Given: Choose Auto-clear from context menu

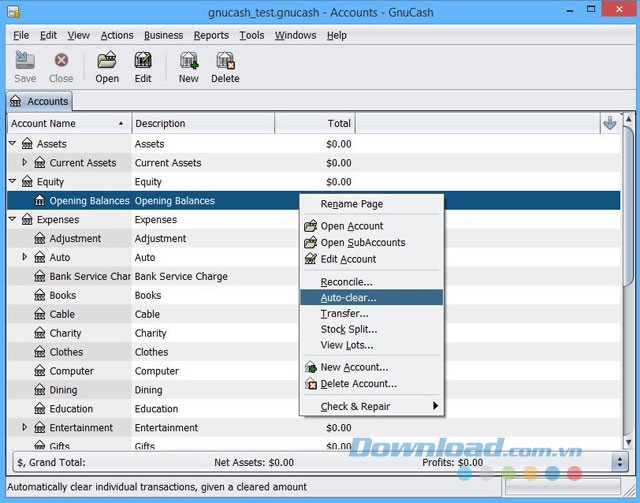Looking at the screenshot, I should click(x=348, y=298).
